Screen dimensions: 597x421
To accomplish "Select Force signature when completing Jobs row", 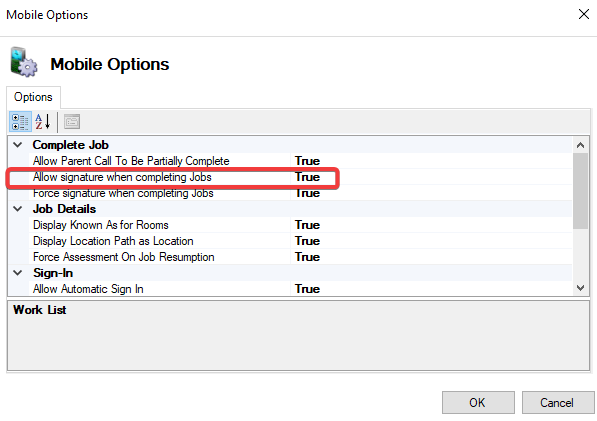I will click(290, 193).
